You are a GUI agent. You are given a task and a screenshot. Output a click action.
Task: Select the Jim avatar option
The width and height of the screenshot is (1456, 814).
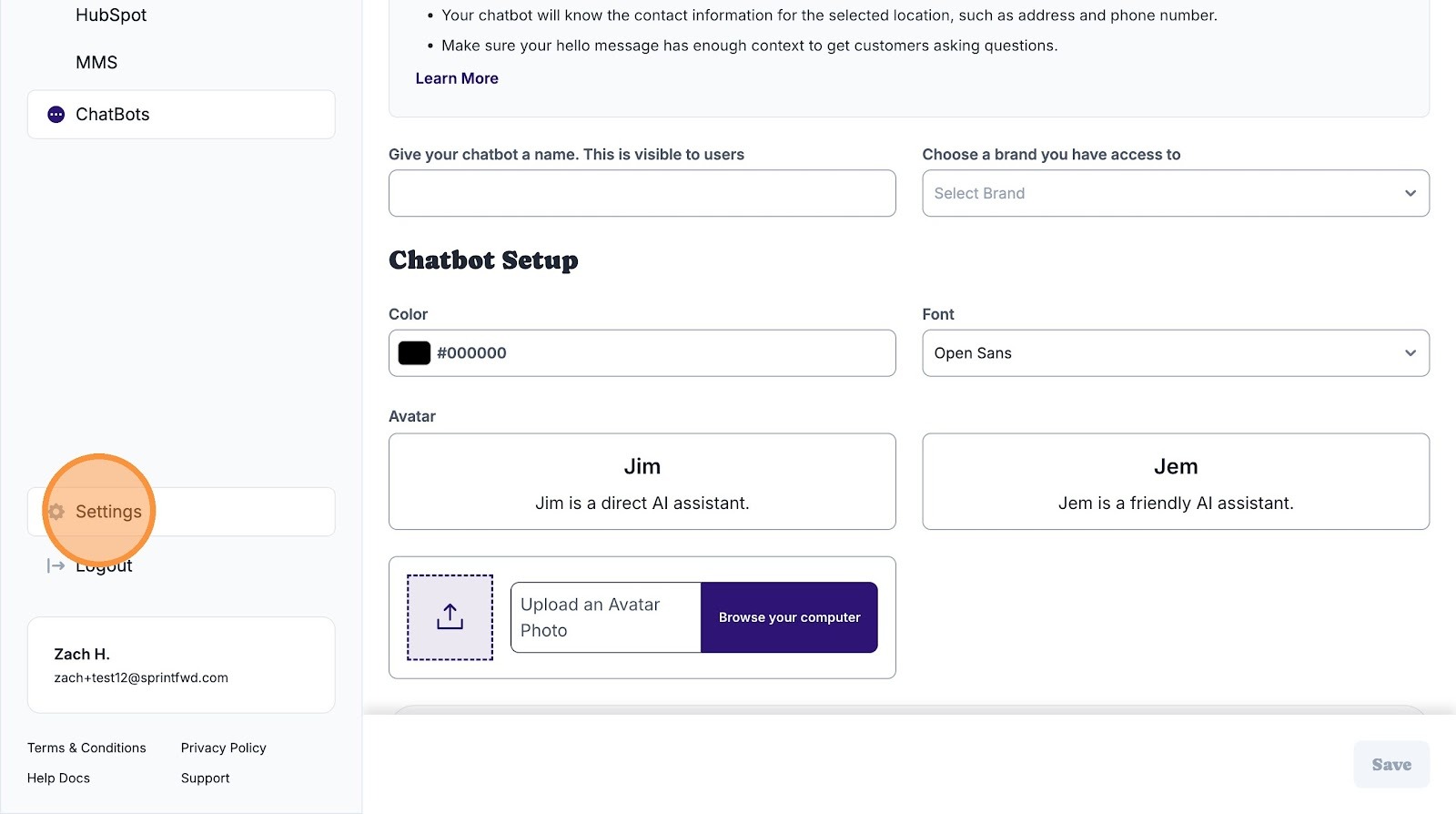[x=642, y=482]
